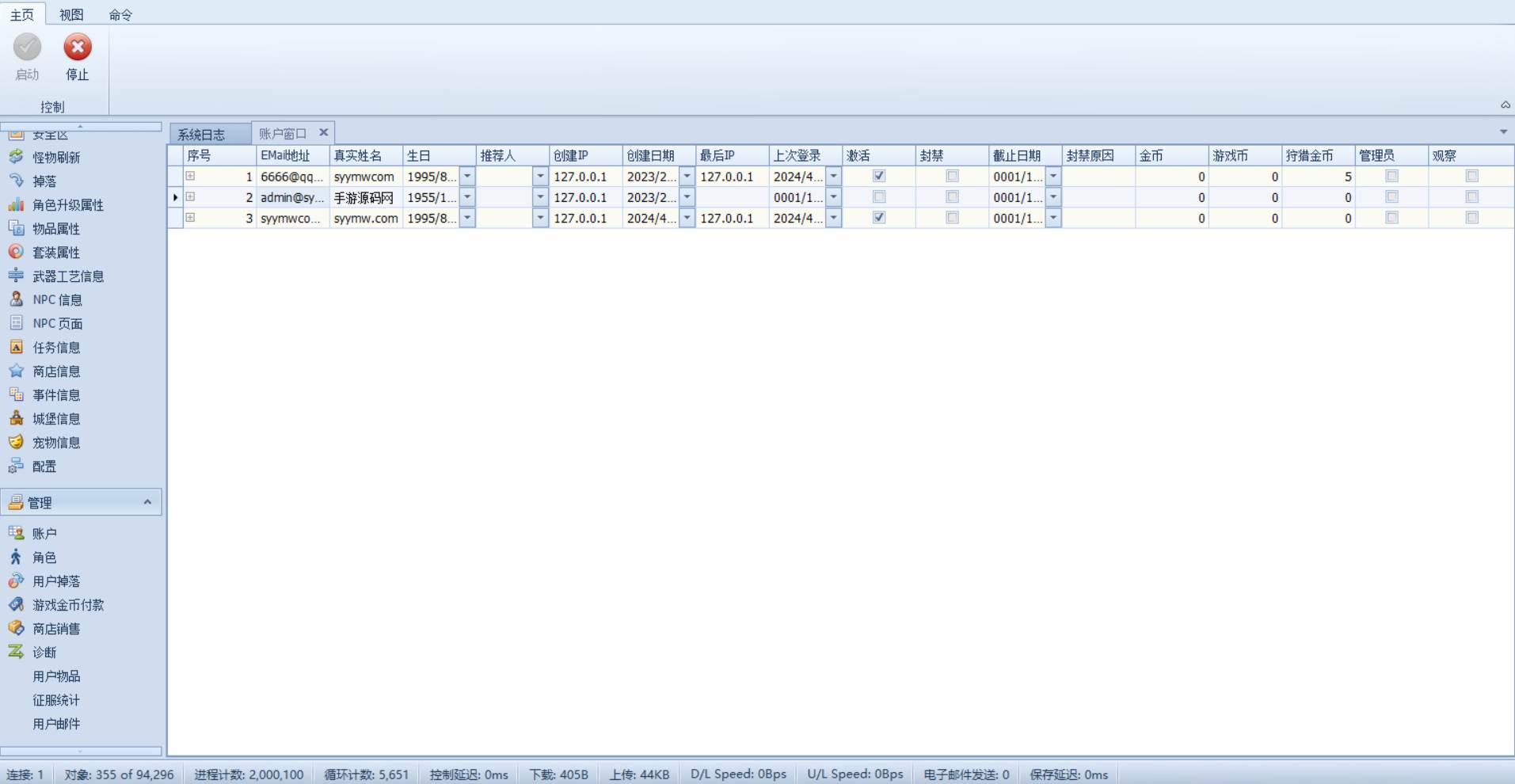Image resolution: width=1515 pixels, height=784 pixels.
Task: Expand row 2 detail plus button
Action: point(190,196)
